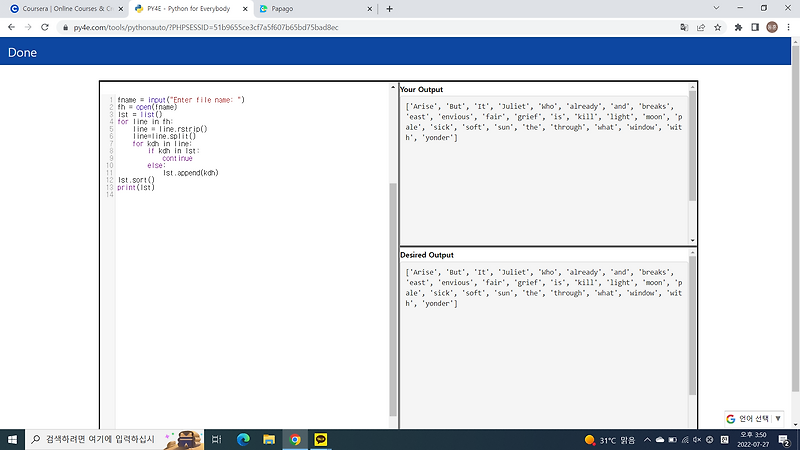The image size is (800, 450).
Task: Open the OneDrive cloud tray icon
Action: coord(660,440)
